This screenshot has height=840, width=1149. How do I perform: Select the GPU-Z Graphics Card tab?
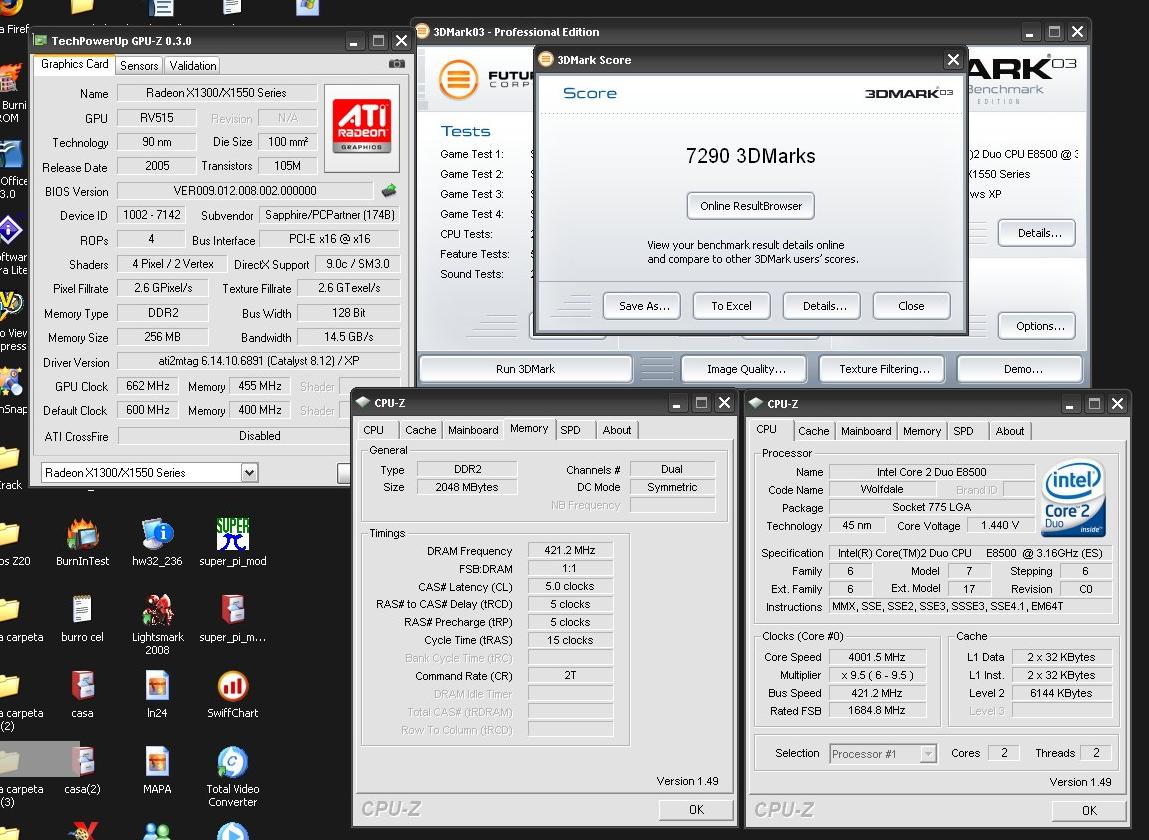[x=74, y=65]
